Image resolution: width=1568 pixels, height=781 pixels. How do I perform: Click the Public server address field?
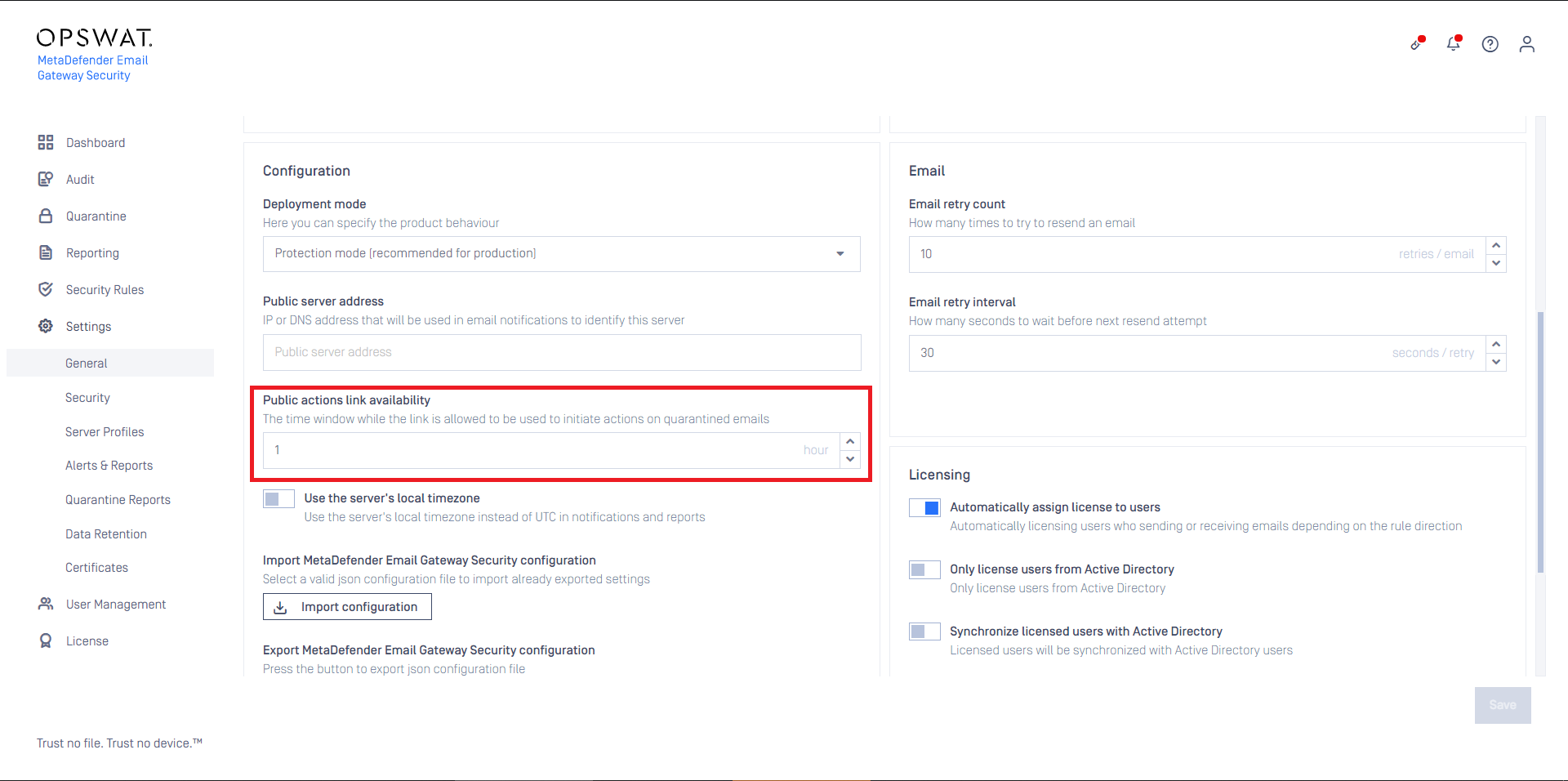tap(562, 352)
